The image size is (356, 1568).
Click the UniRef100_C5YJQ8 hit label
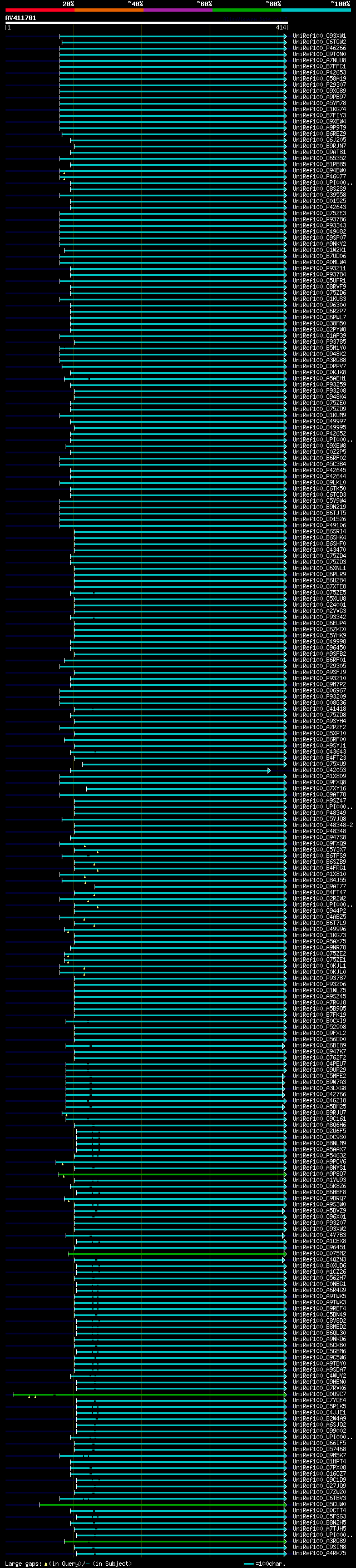pyautogui.click(x=319, y=819)
